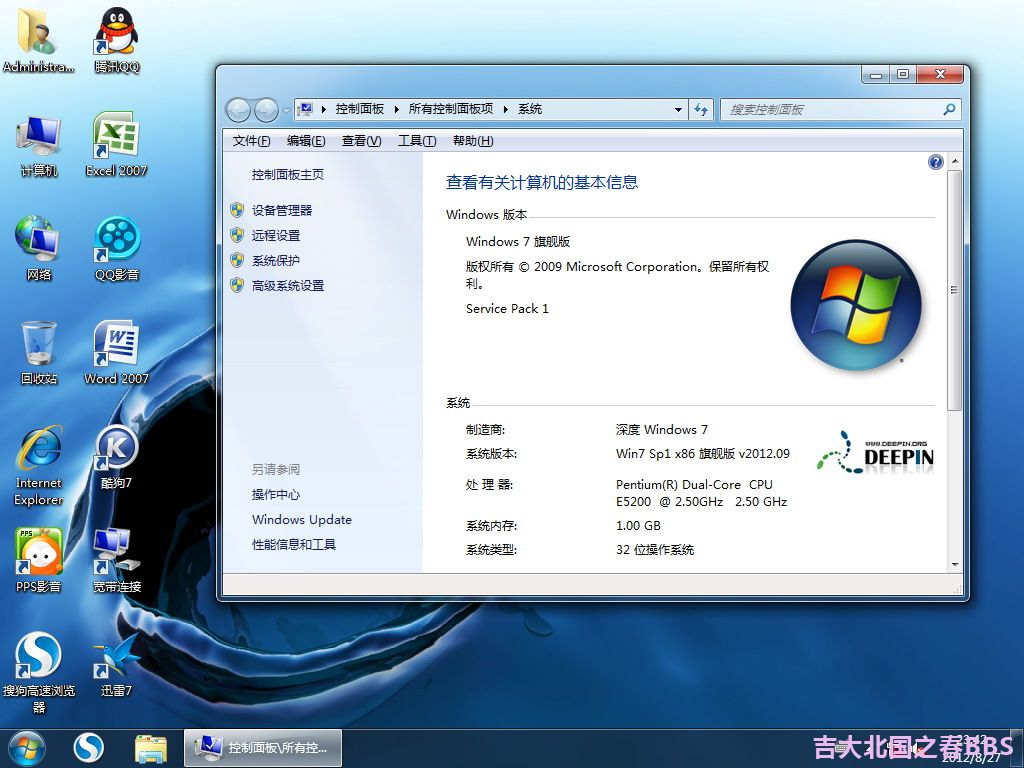
Task: Open 操作中心 link
Action: click(x=276, y=494)
